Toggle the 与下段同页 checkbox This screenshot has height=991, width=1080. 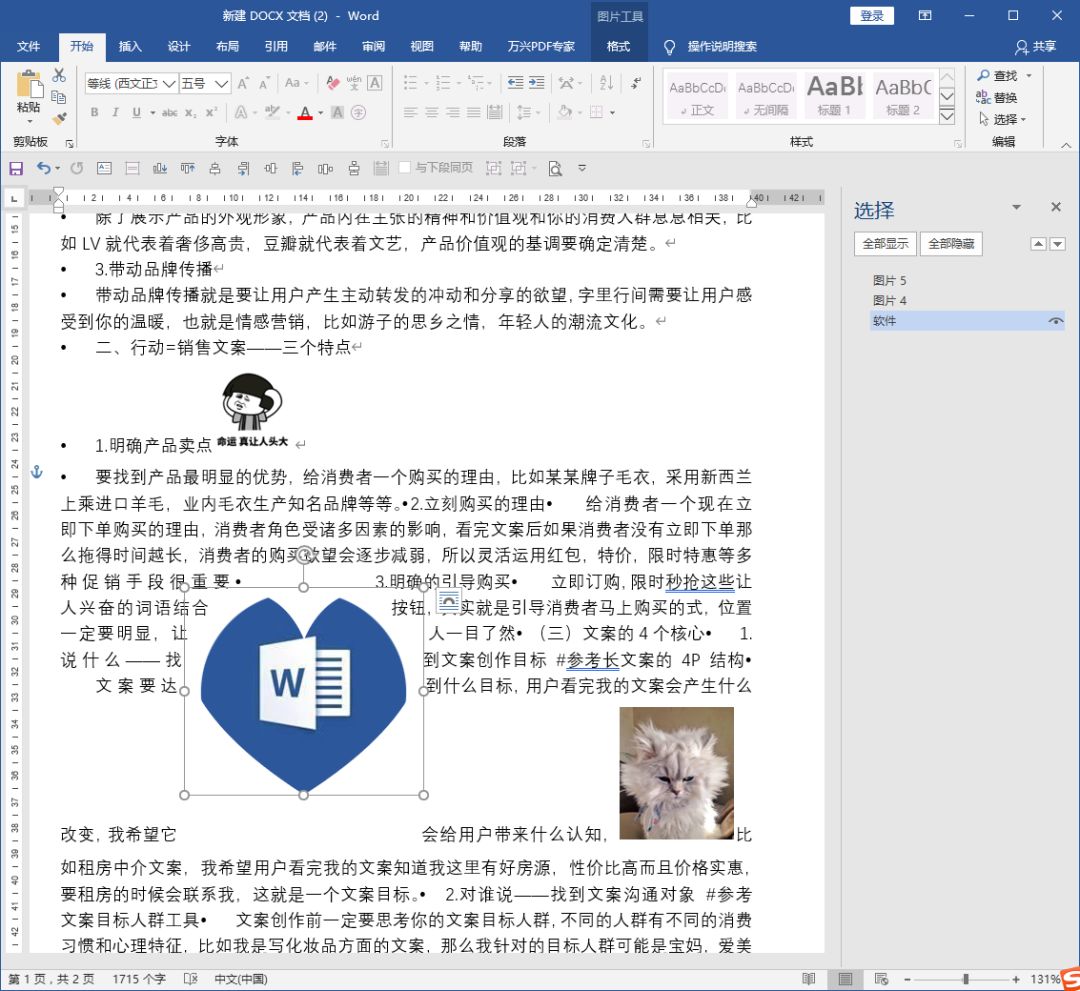pyautogui.click(x=405, y=167)
